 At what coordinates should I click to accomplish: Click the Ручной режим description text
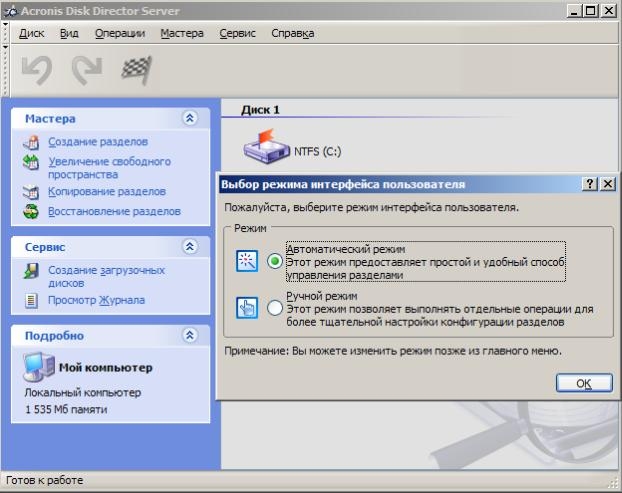(x=440, y=315)
